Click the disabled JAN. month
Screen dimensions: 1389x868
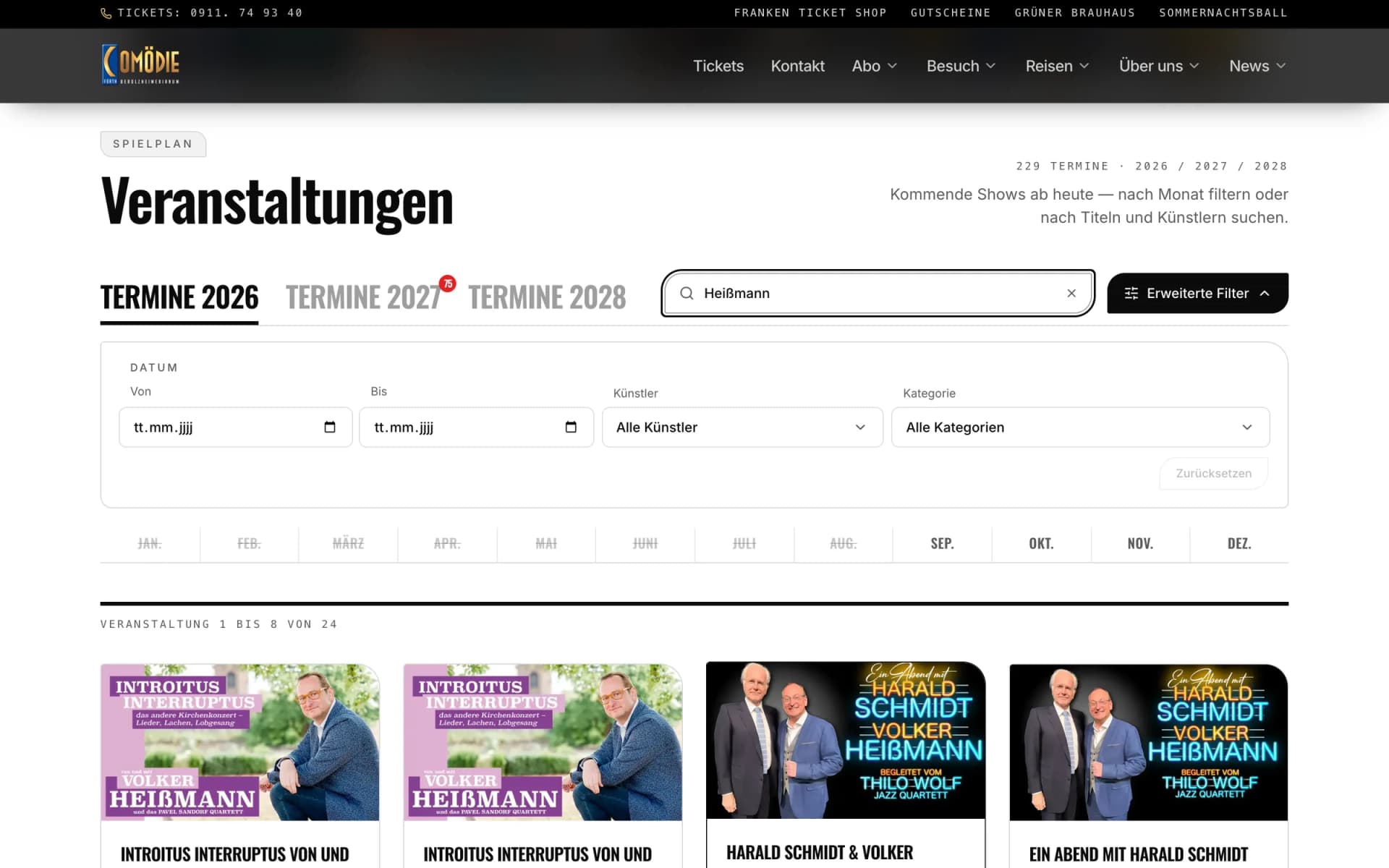coord(150,543)
